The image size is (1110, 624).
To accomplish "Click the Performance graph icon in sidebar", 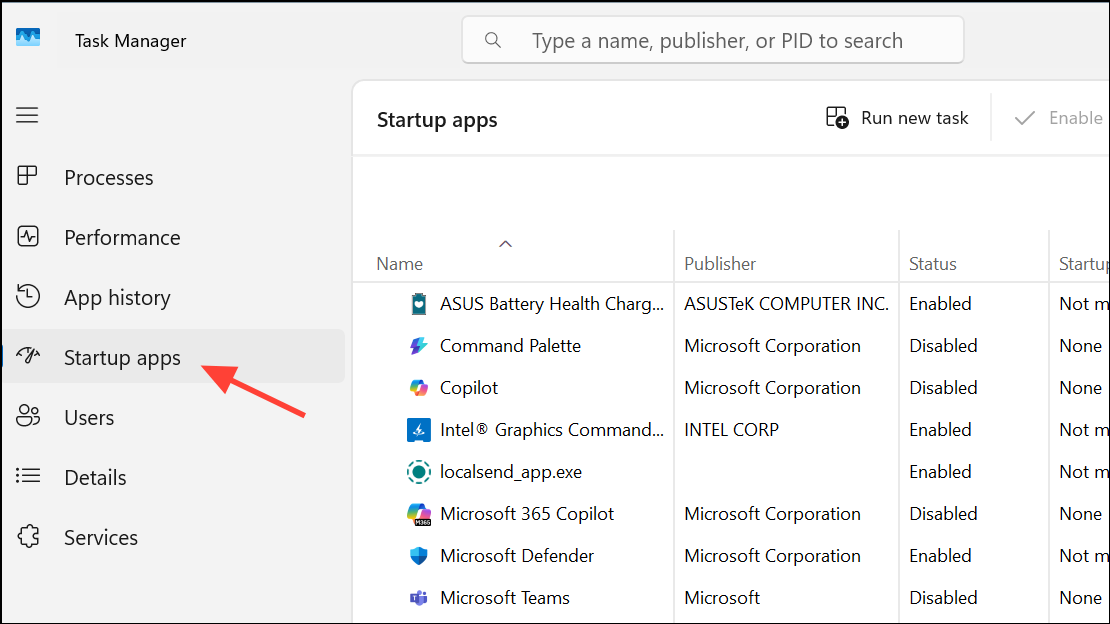I will click(28, 237).
